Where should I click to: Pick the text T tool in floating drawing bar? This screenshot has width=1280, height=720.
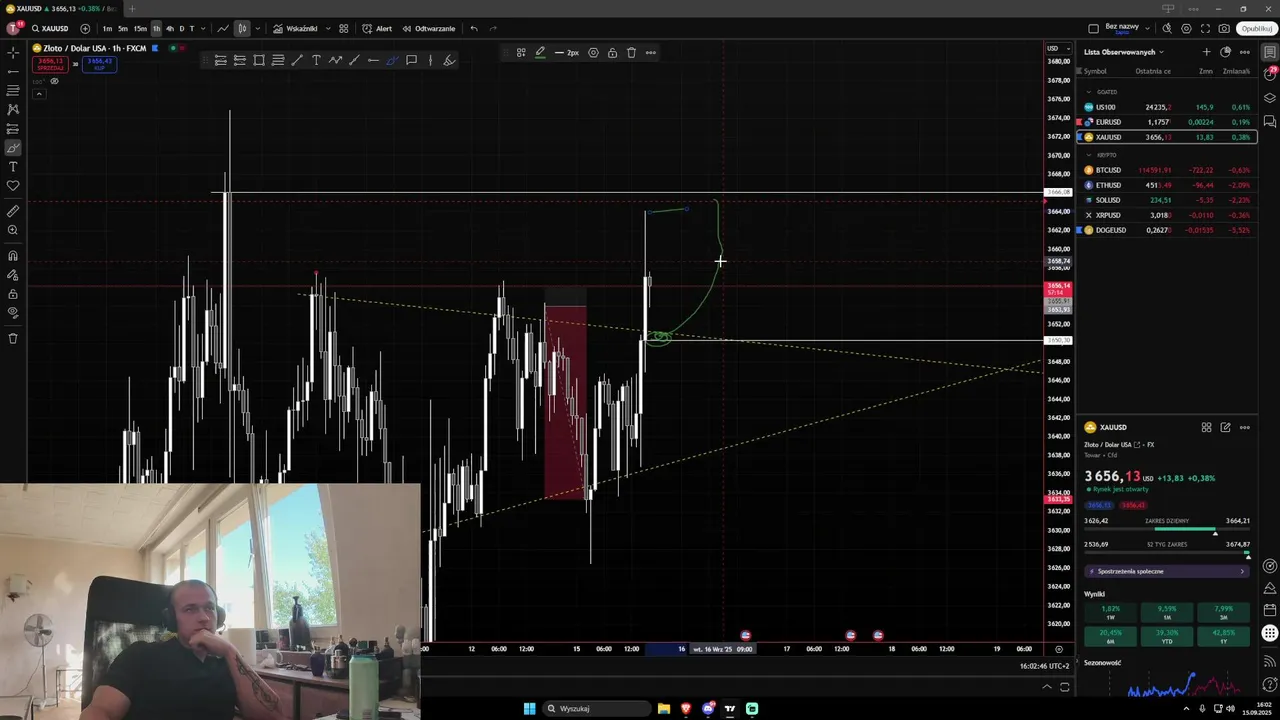(316, 60)
